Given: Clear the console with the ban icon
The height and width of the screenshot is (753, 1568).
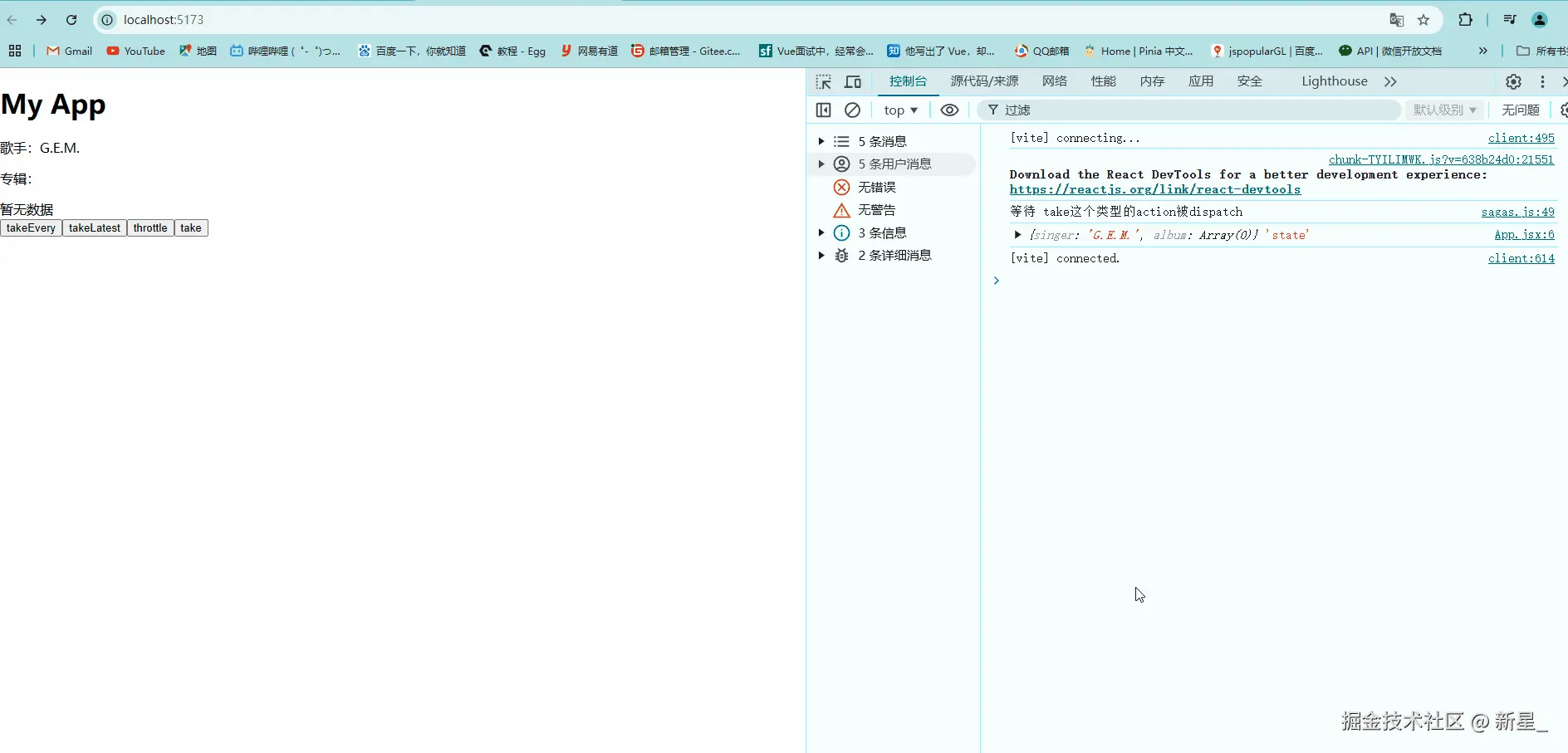Looking at the screenshot, I should click(x=852, y=110).
